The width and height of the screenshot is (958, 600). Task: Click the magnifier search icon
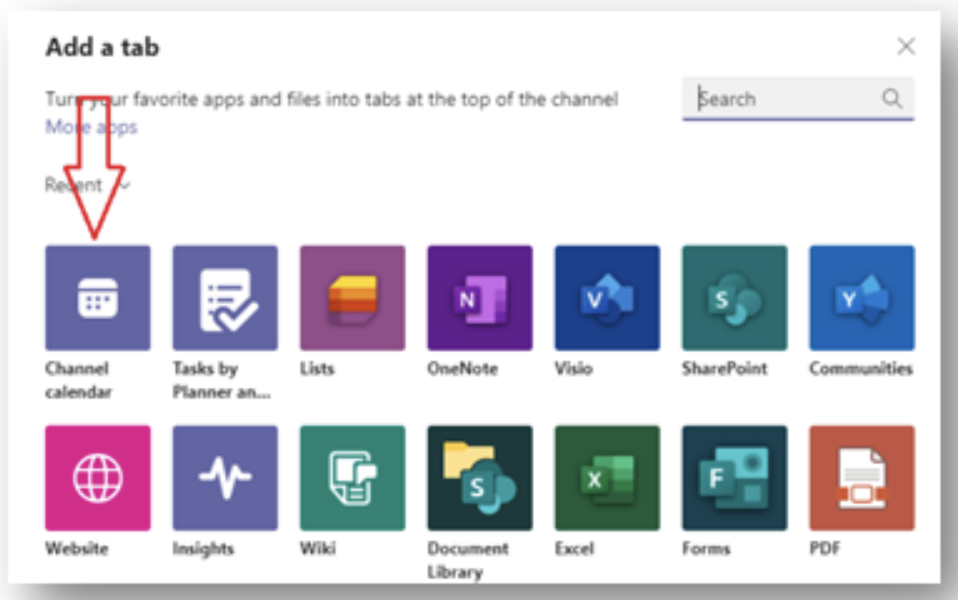point(892,98)
